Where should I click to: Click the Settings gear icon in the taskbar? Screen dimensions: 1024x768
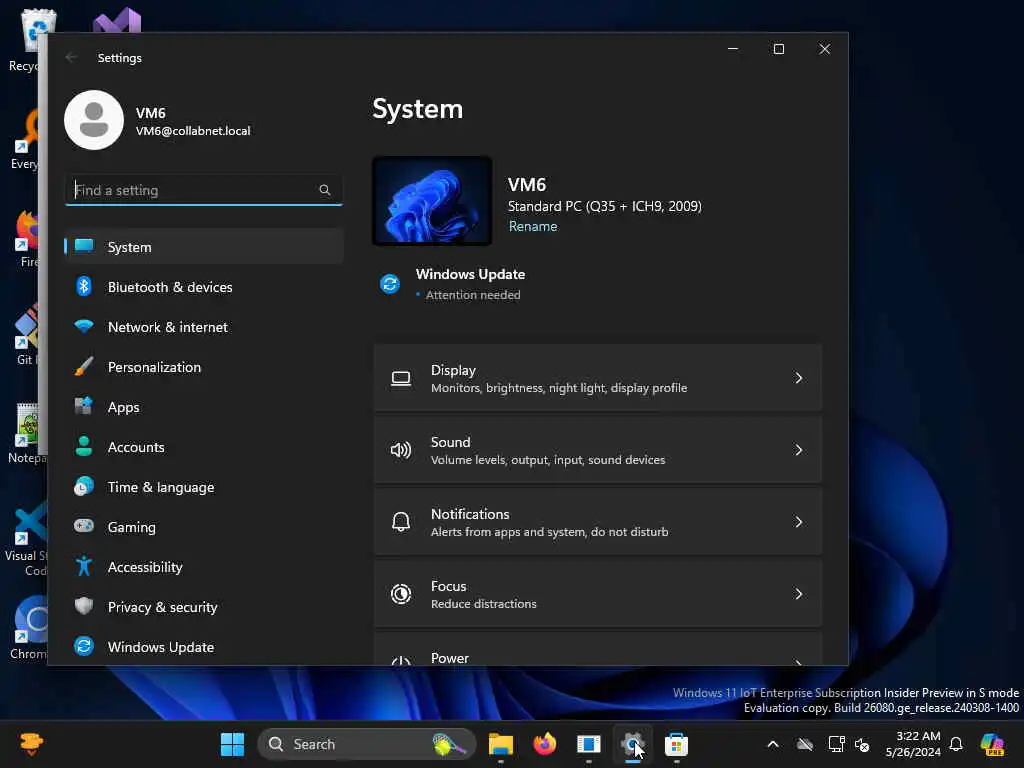[x=632, y=744]
